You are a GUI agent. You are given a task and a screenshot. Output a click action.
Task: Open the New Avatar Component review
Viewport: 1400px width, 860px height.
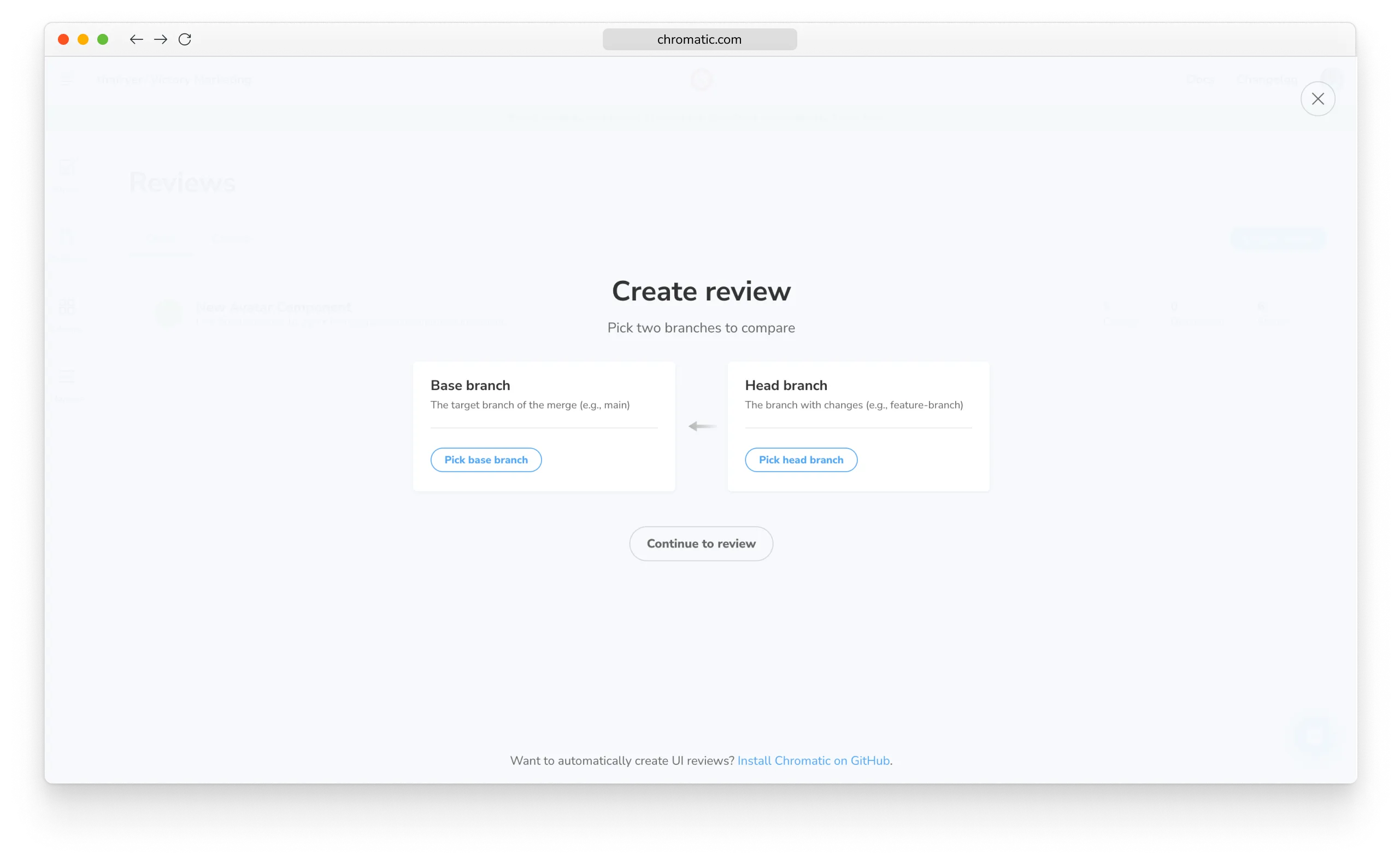point(274,308)
